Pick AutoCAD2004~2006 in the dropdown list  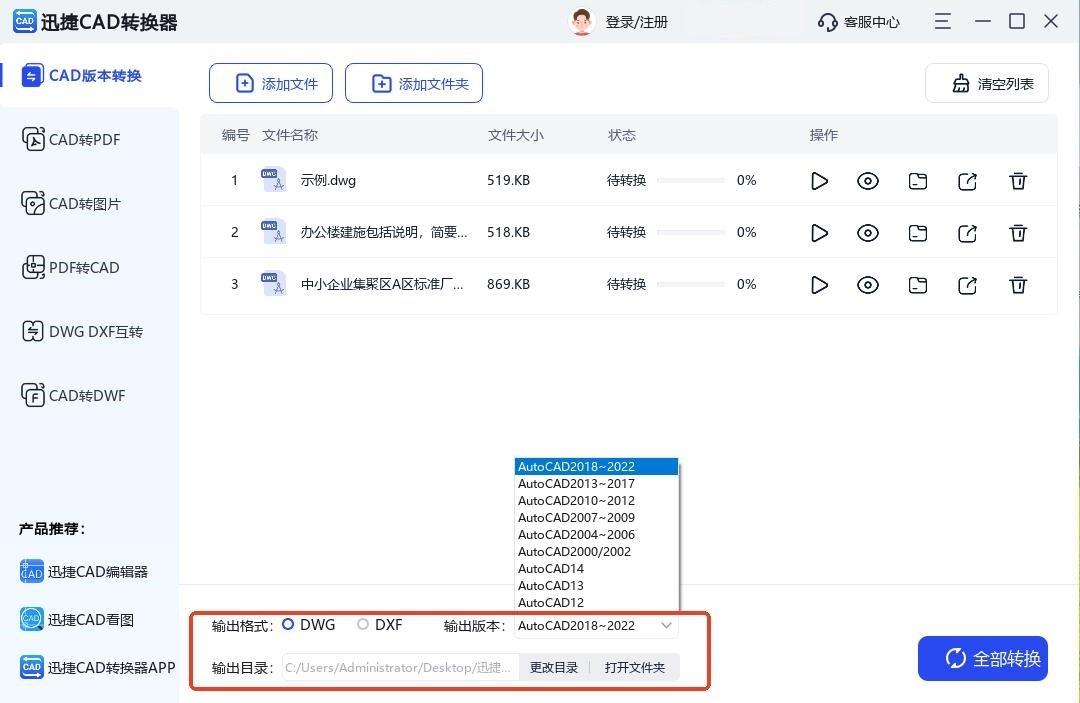576,535
